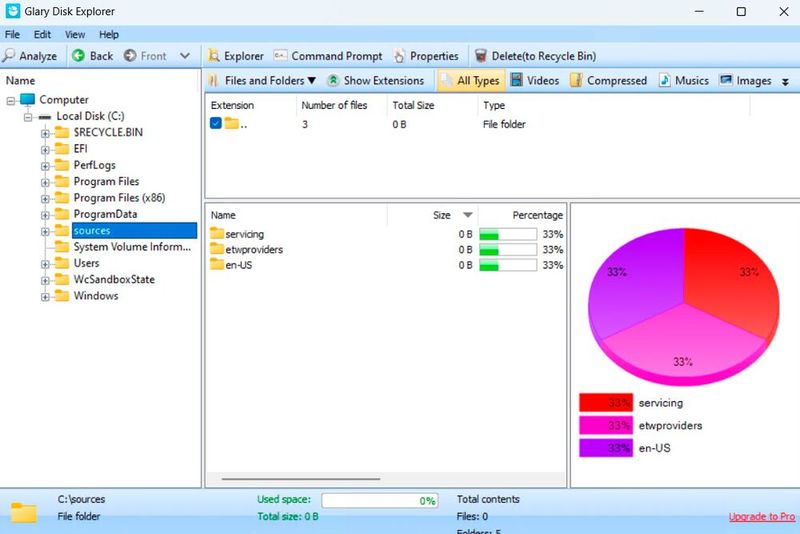Click the horizontal scrollbar in file list
Viewport: 800px width, 534px height.
pyautogui.click(x=301, y=479)
